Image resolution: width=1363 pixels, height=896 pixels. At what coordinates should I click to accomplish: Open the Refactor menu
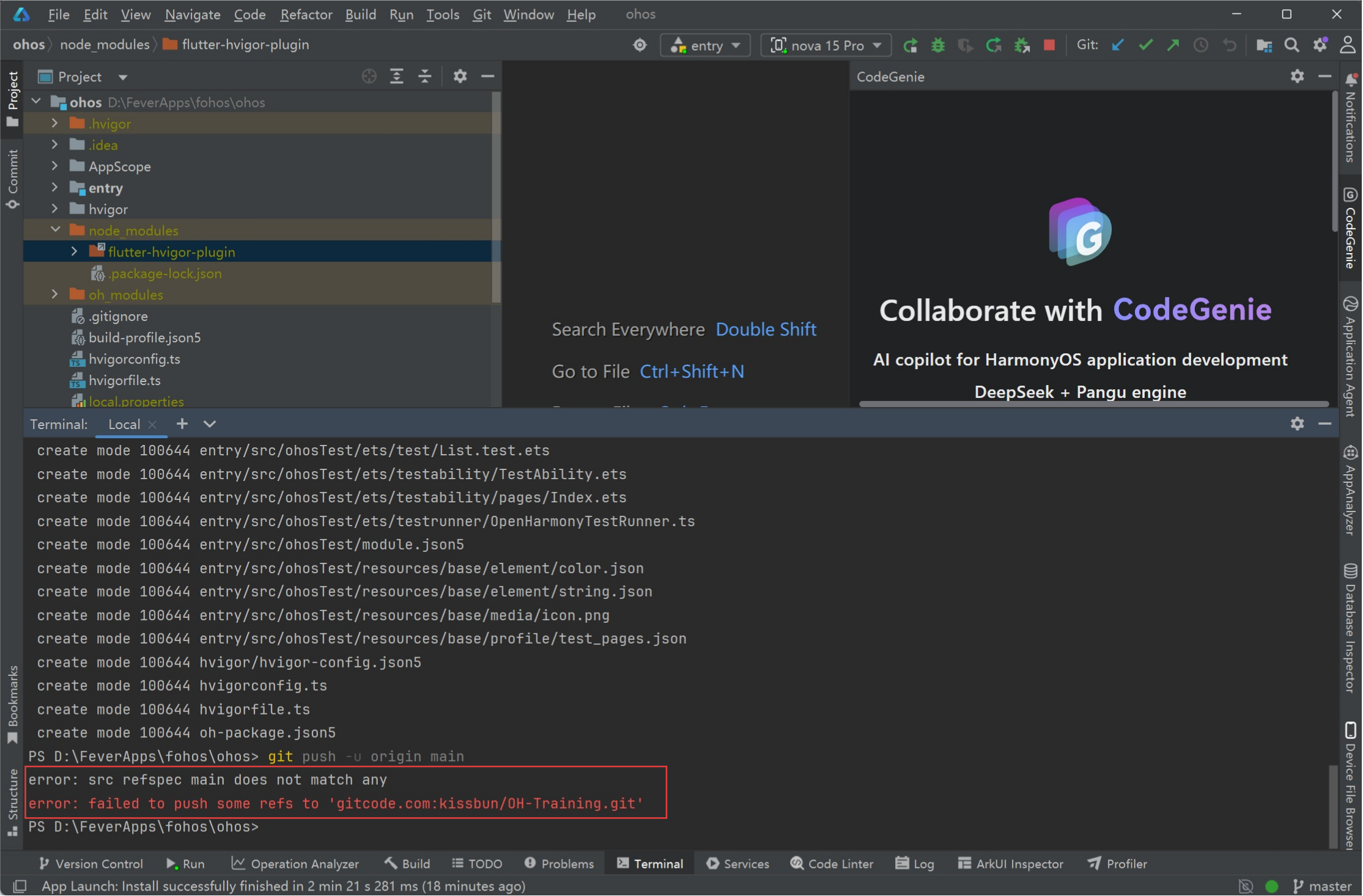pyautogui.click(x=306, y=14)
